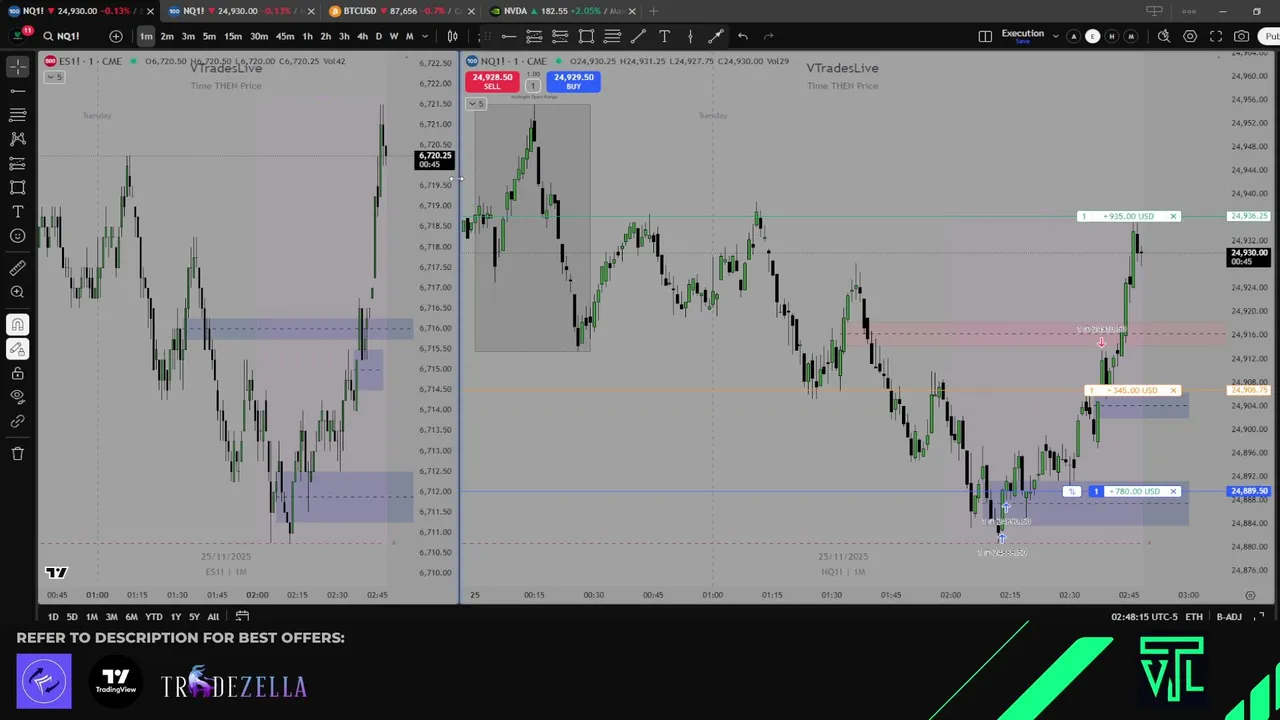Toggle stay in drawing mode pencil-lock
This screenshot has width=1280, height=720.
17,349
